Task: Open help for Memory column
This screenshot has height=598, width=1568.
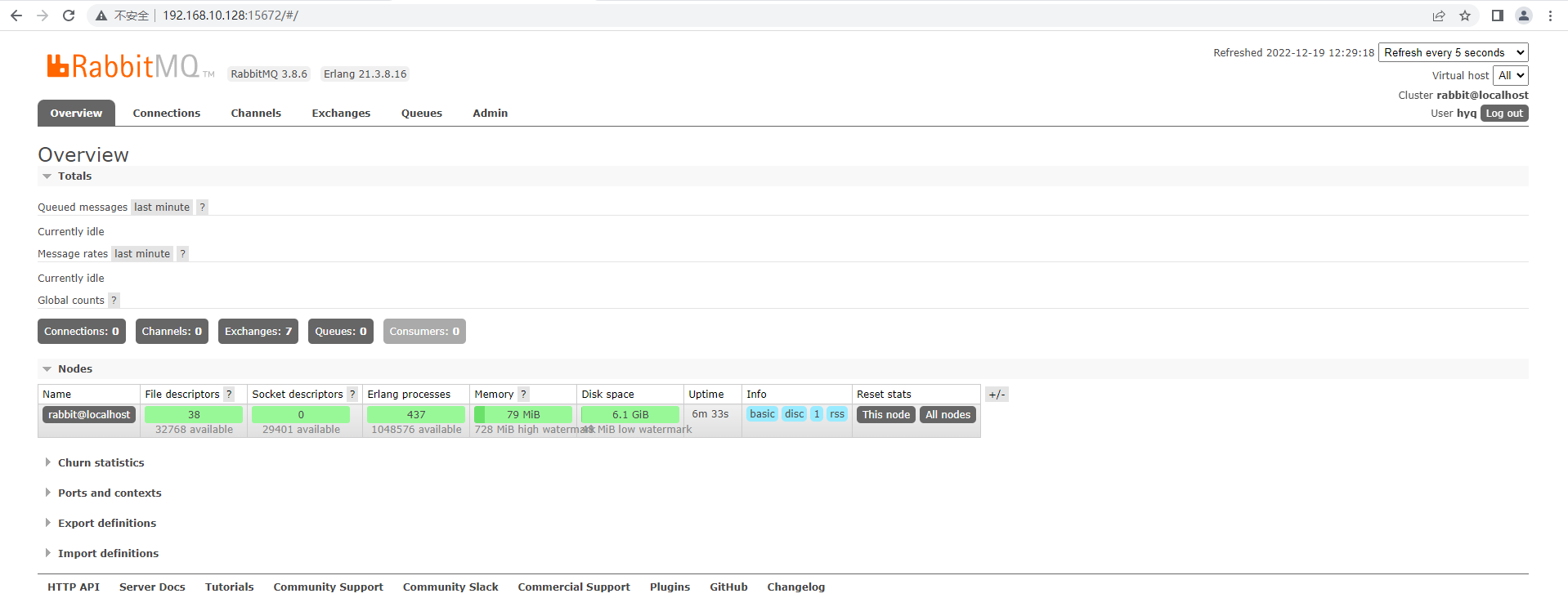Action: (523, 395)
